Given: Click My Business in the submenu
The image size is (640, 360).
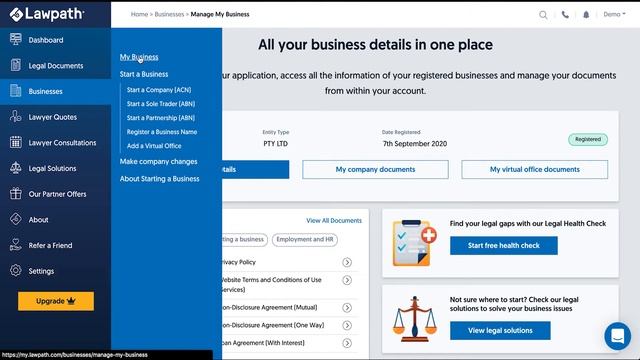Looking at the screenshot, I should point(139,57).
